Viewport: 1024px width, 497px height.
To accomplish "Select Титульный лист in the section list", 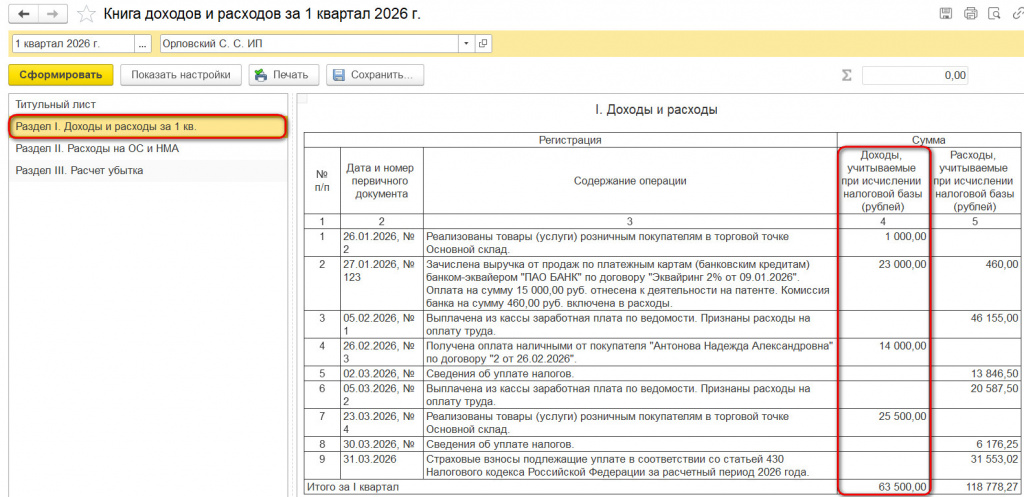I will [x=148, y=104].
